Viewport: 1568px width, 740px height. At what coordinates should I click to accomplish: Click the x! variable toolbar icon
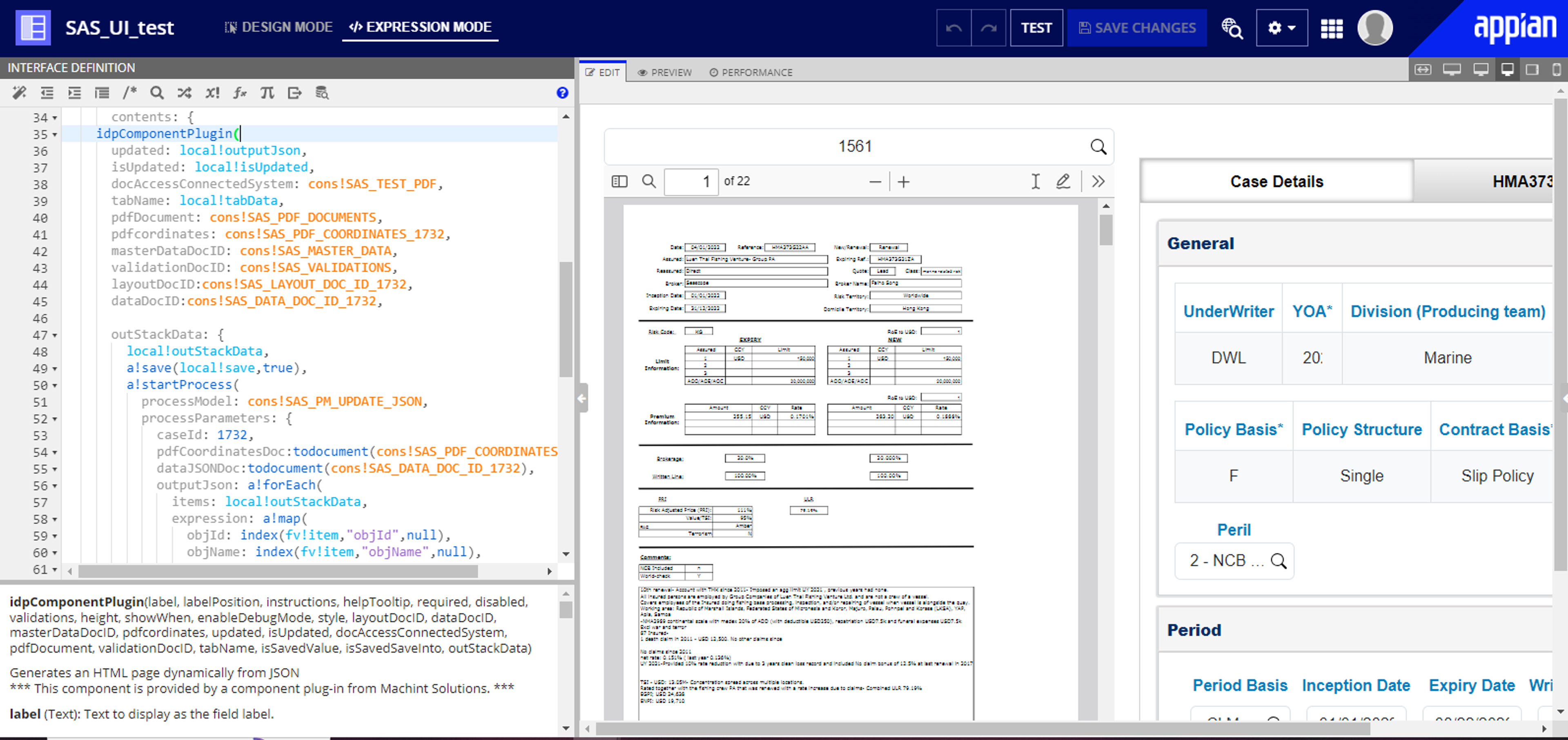pos(212,92)
